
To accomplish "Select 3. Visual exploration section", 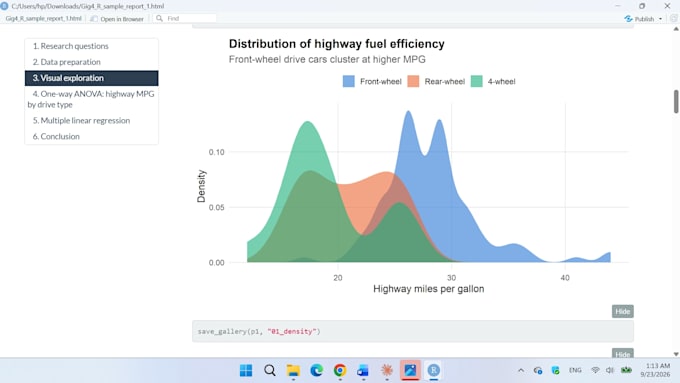I will pyautogui.click(x=92, y=78).
